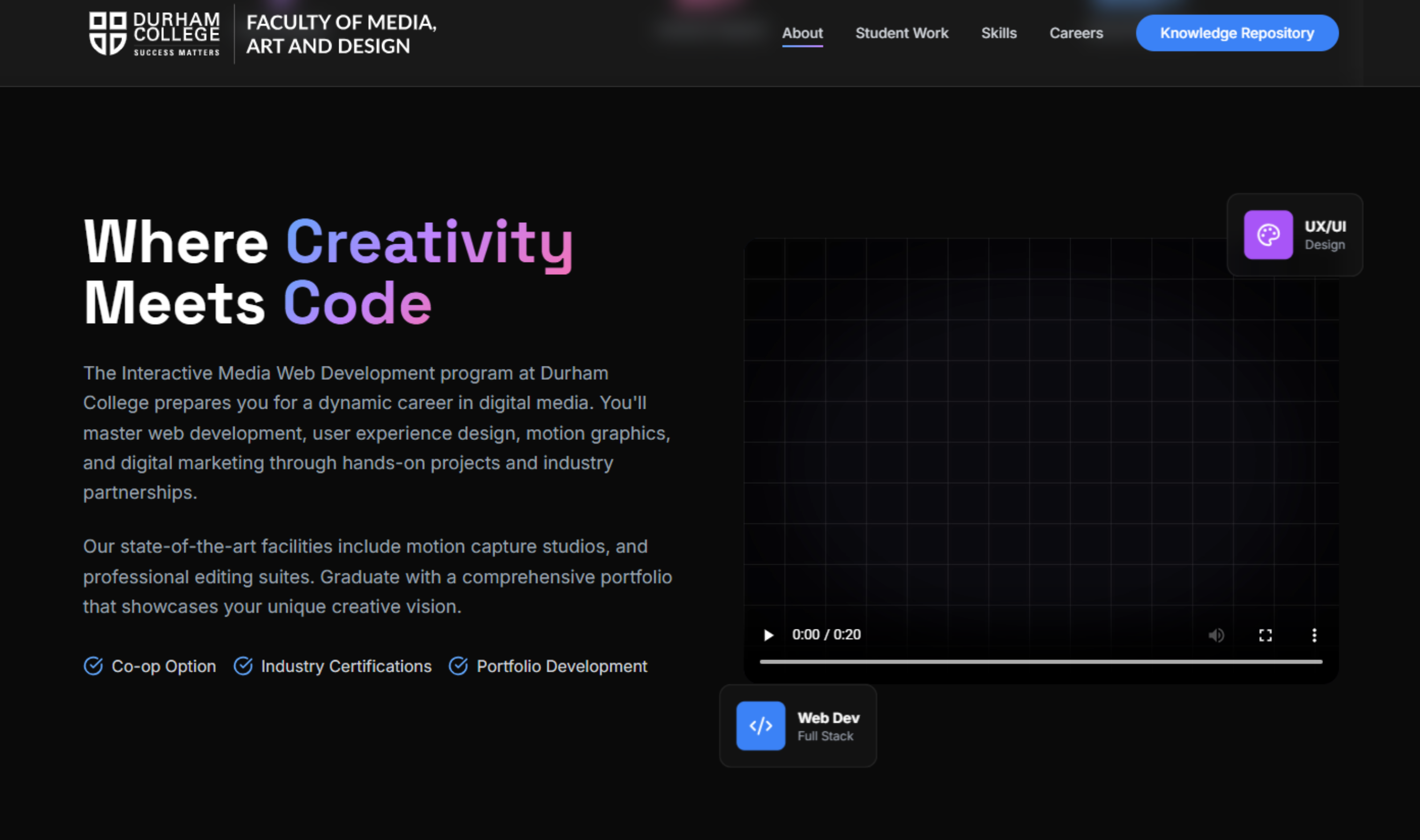This screenshot has height=840, width=1420.
Task: Play the hero video
Action: pos(768,635)
